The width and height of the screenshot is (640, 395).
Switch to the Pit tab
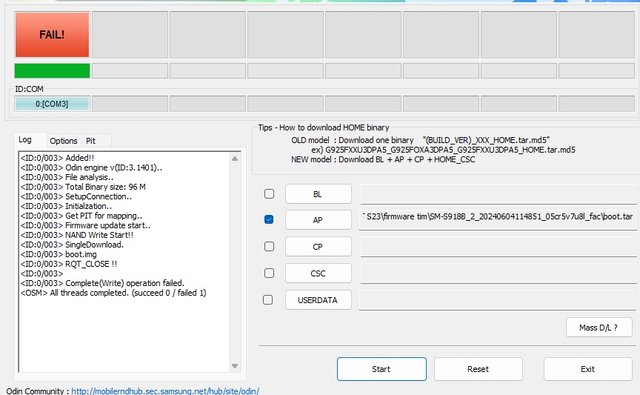91,141
